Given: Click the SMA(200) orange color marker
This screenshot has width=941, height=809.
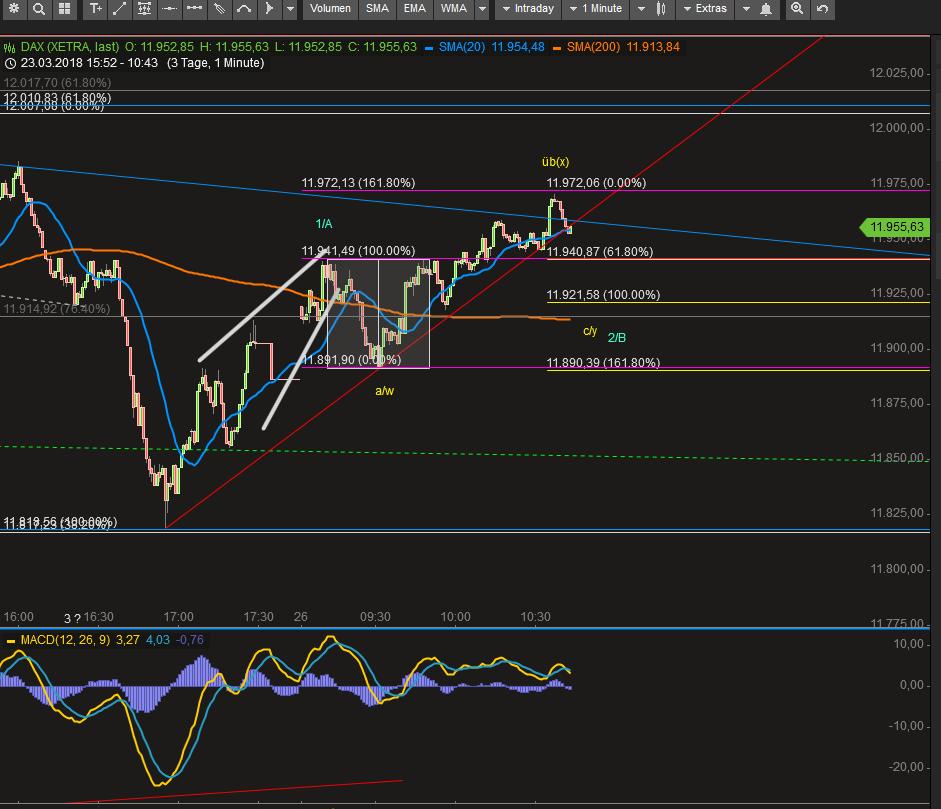Looking at the screenshot, I should (557, 48).
